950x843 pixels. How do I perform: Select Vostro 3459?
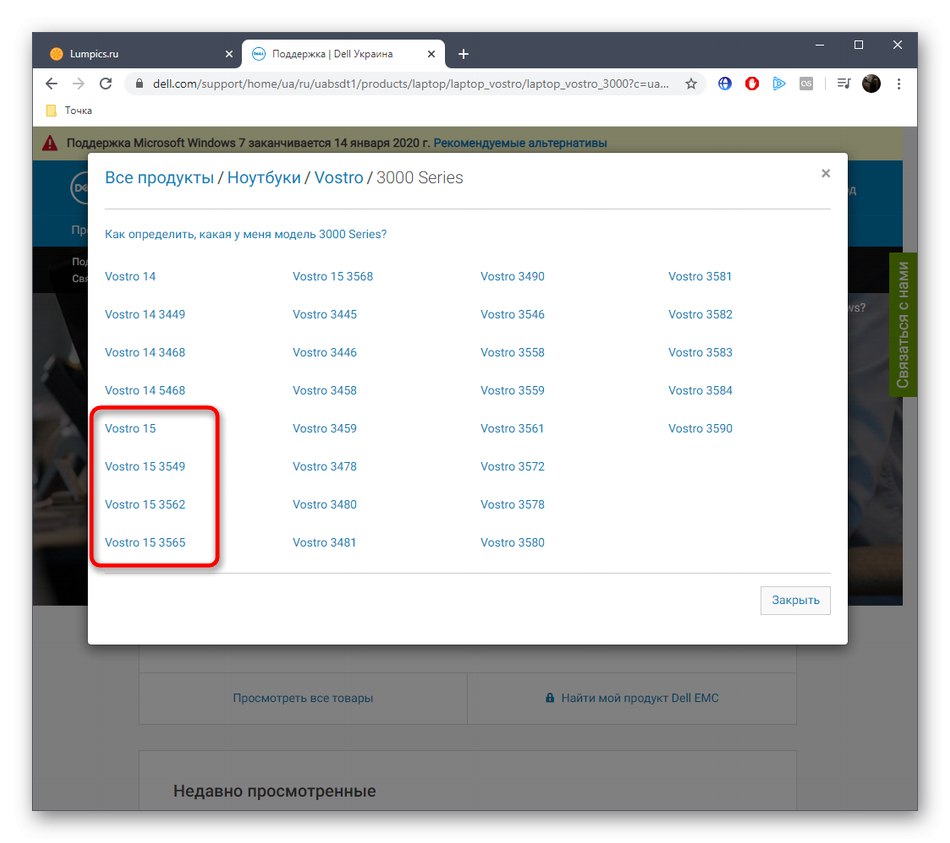pyautogui.click(x=325, y=428)
